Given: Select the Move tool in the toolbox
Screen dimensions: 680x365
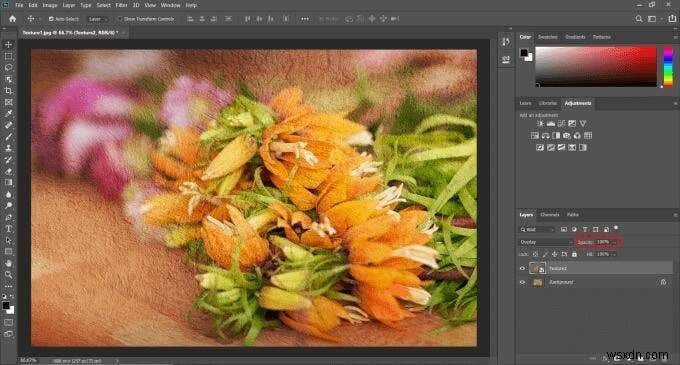Looking at the screenshot, I should pyautogui.click(x=8, y=45).
